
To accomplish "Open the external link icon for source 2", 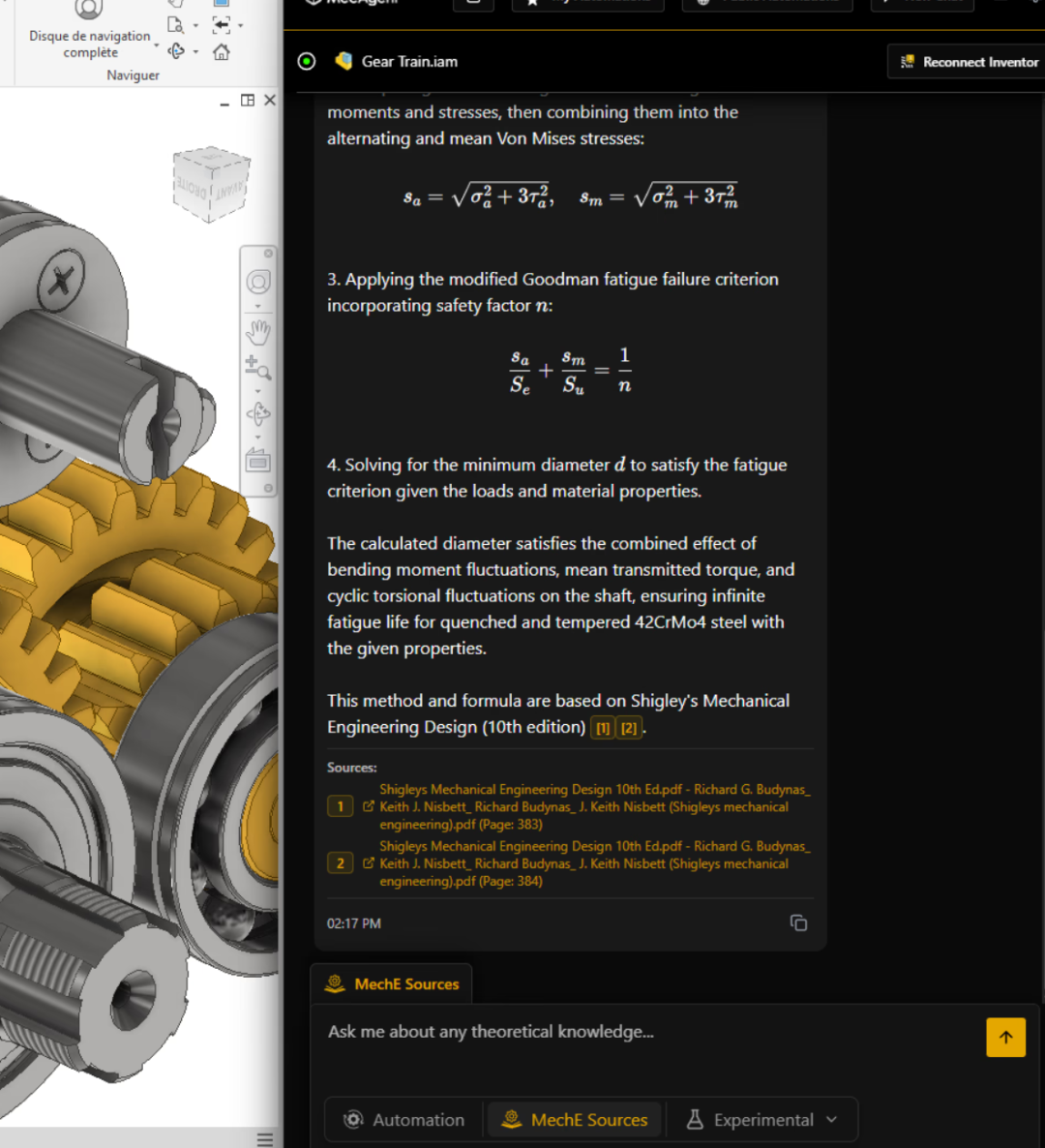I will pos(369,863).
